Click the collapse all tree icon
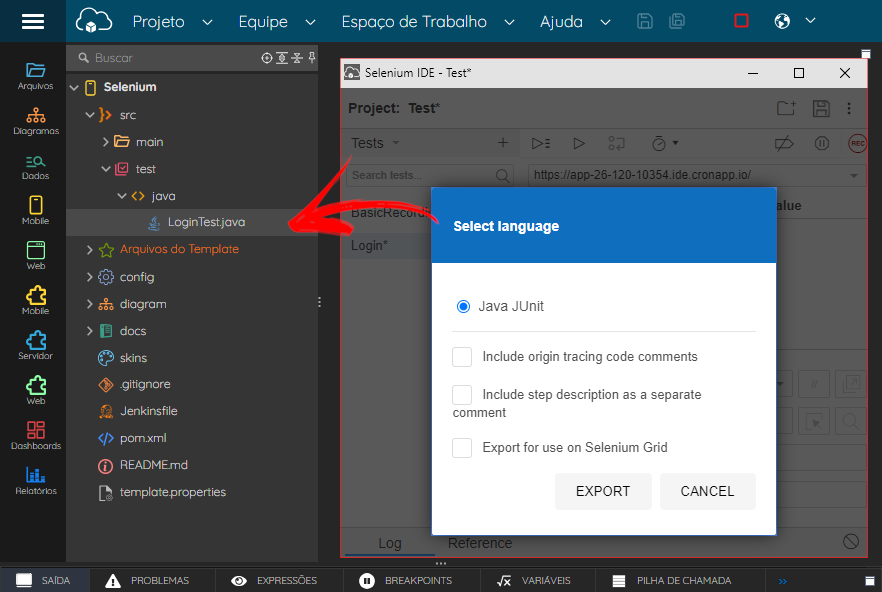This screenshot has width=882, height=592. (297, 58)
